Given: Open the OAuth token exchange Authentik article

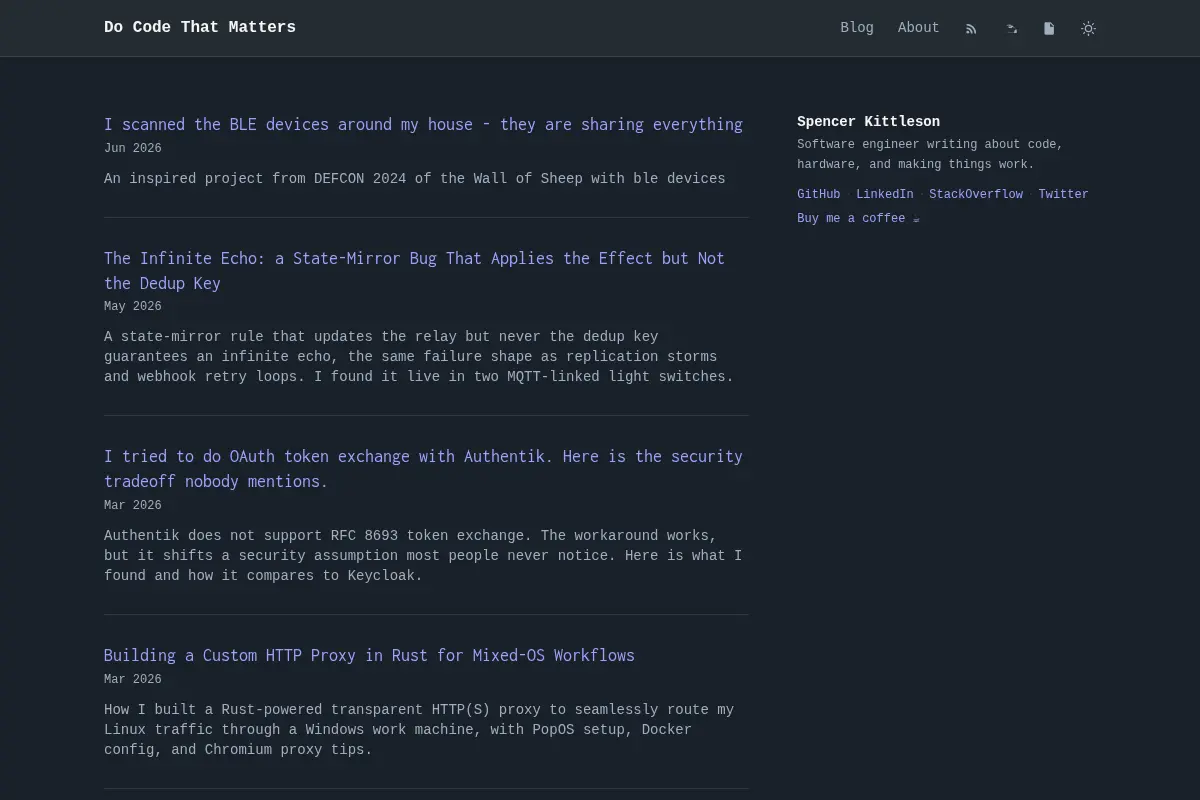Looking at the screenshot, I should [x=423, y=469].
